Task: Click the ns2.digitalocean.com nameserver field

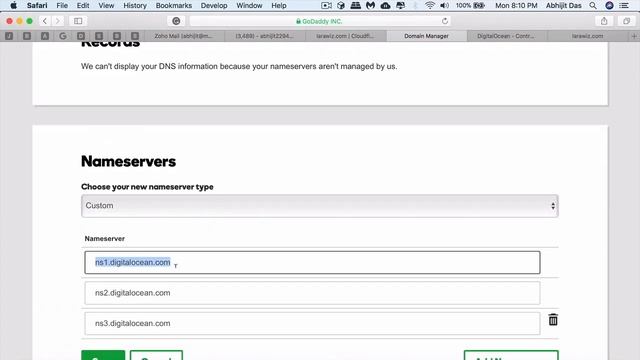Action: (312, 293)
